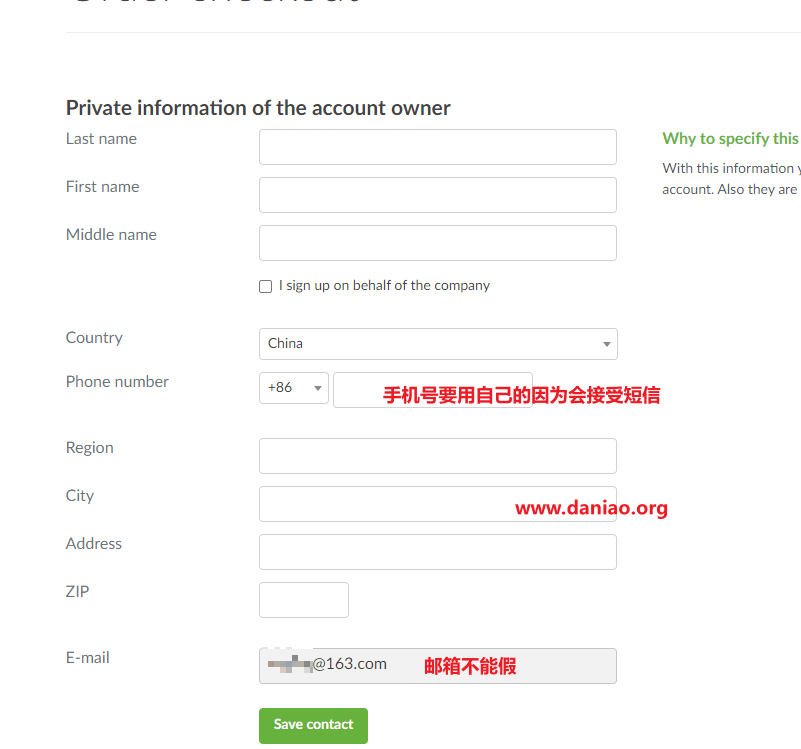The width and height of the screenshot is (801, 749).
Task: Click the "Private information of the account owner" heading
Action: click(x=258, y=108)
